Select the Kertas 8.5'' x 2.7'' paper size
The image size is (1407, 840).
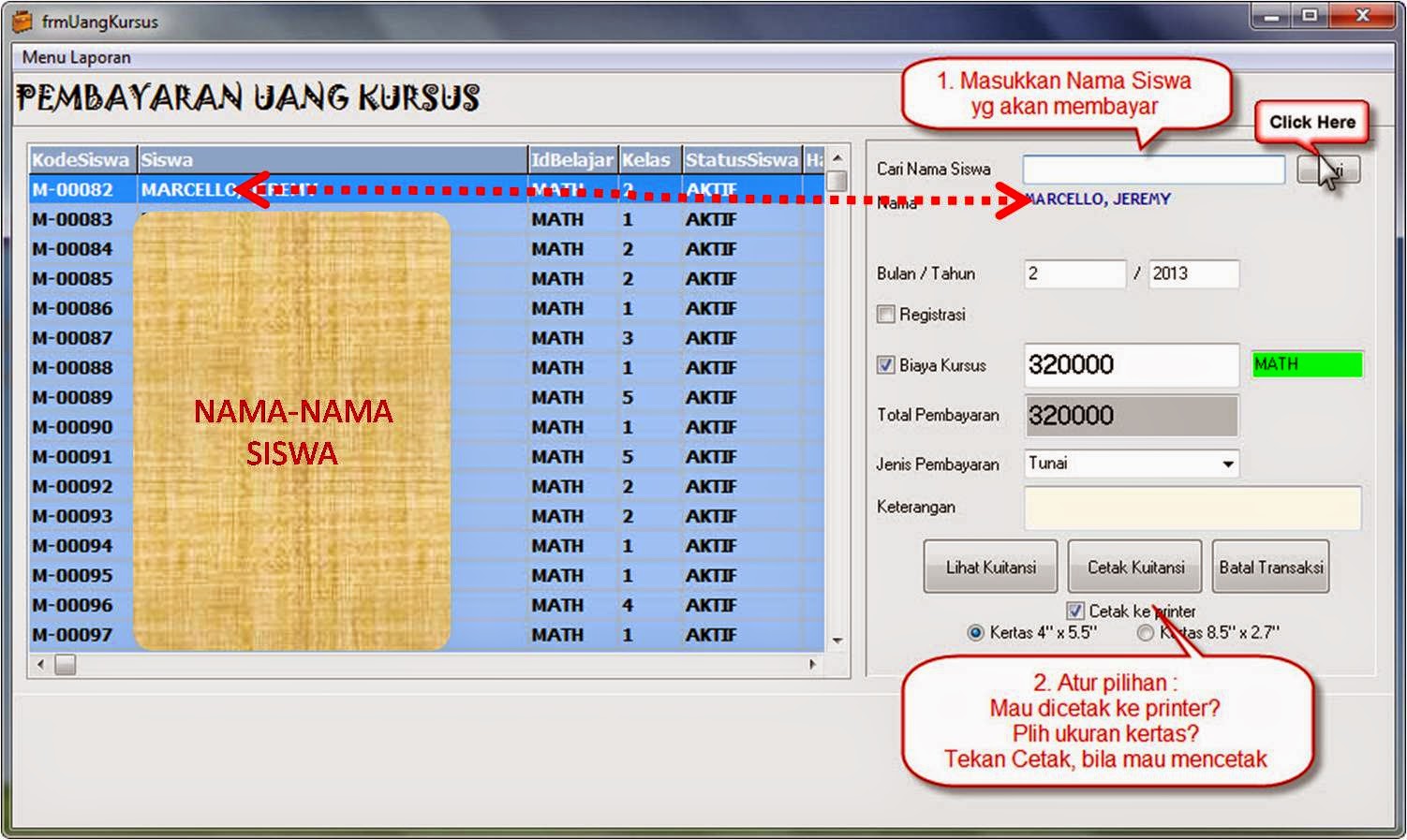[x=1145, y=633]
